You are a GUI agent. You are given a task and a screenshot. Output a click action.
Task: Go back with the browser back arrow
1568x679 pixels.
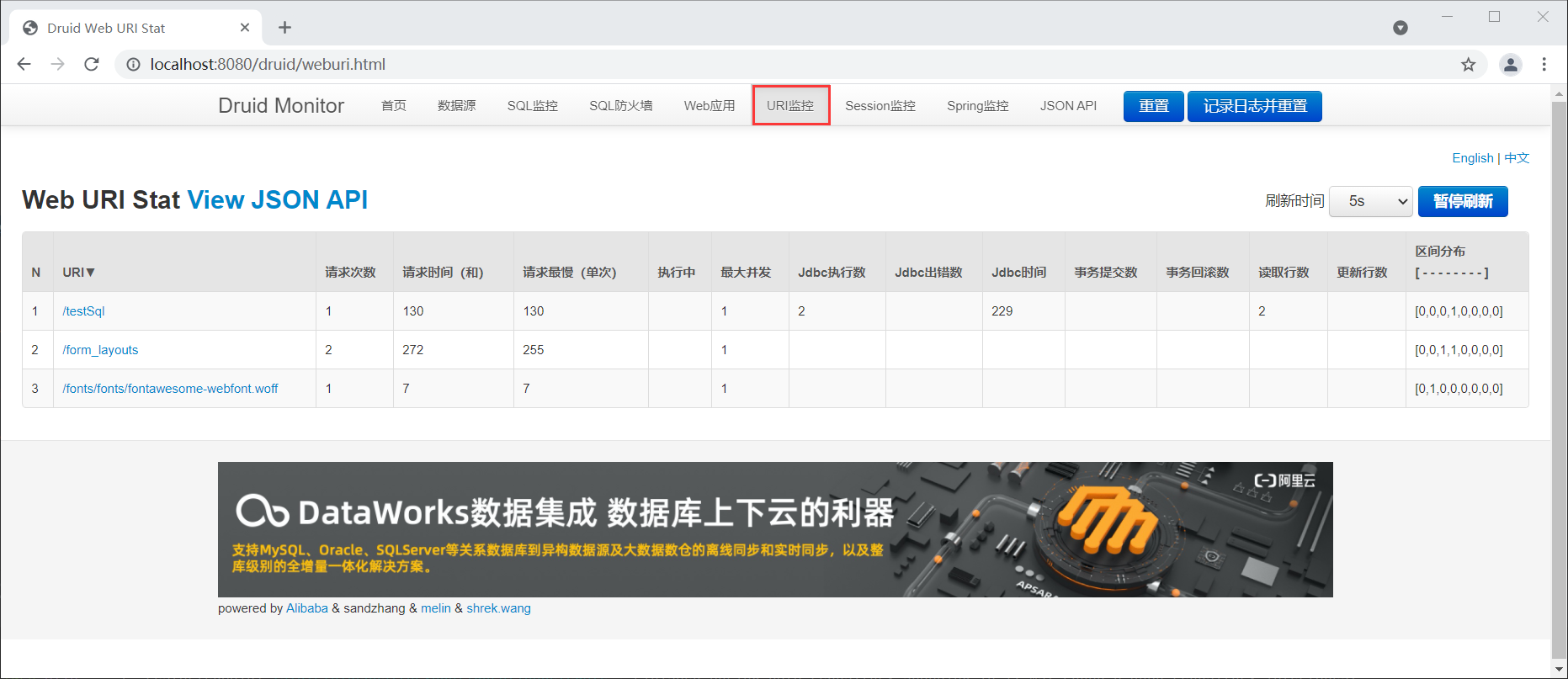(x=24, y=64)
